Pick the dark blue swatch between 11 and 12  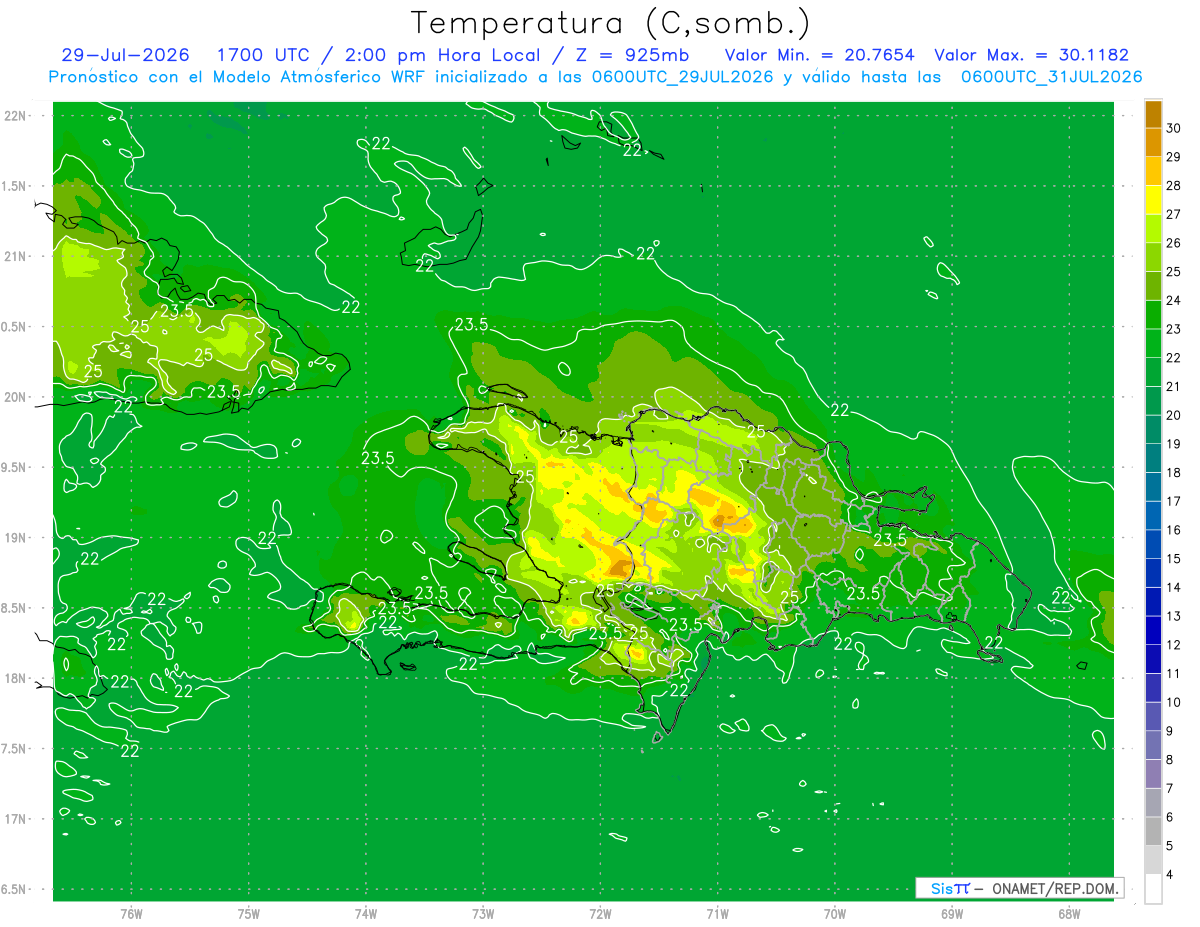tap(1153, 659)
